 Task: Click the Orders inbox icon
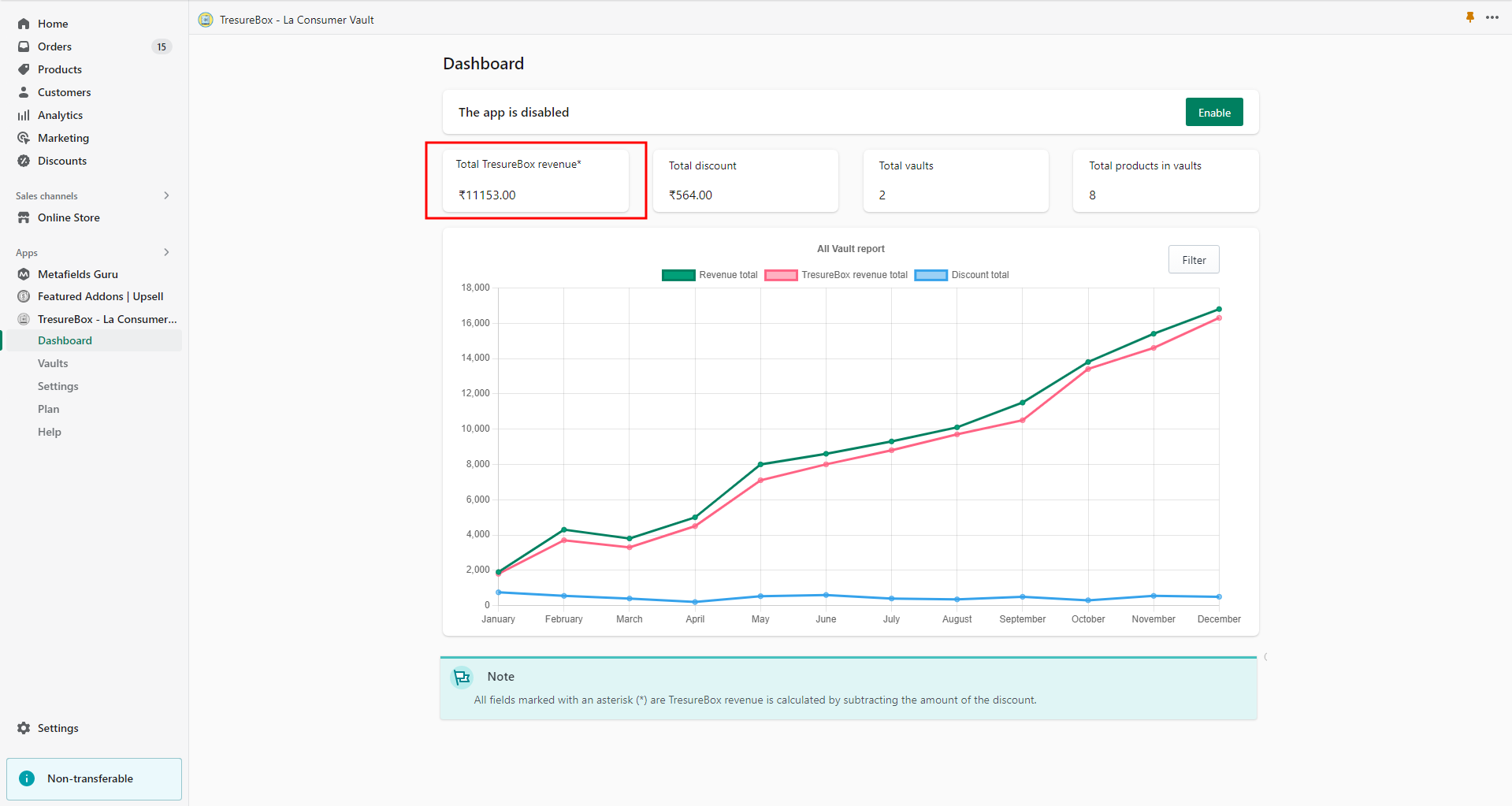point(24,46)
